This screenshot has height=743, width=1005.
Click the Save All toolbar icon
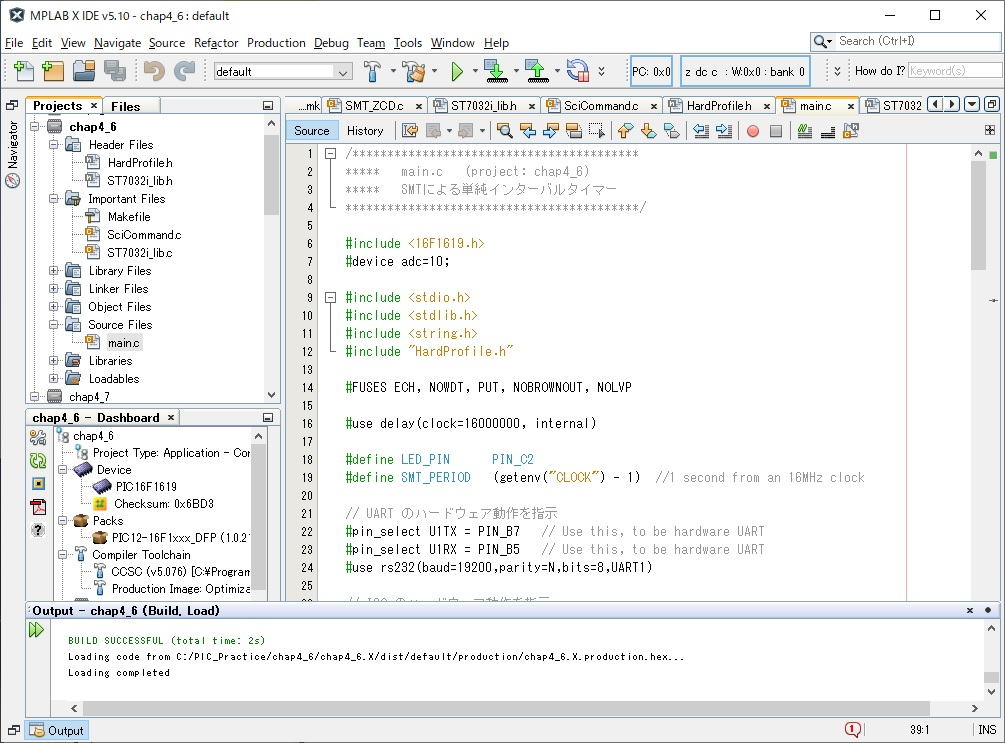(115, 71)
